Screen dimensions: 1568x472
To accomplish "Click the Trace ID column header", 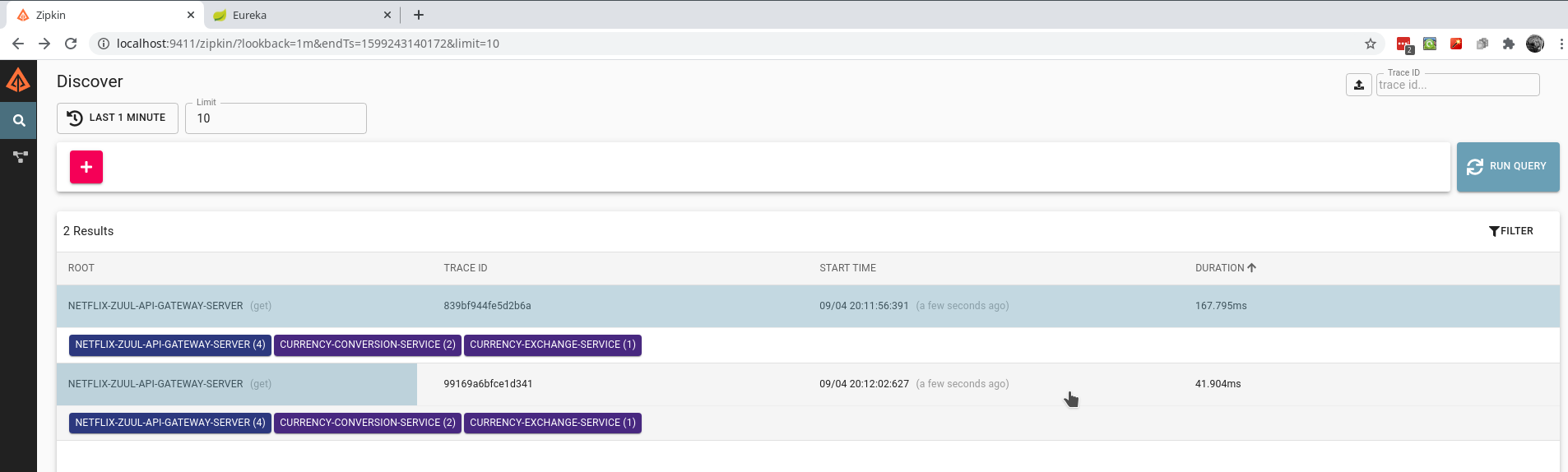I will click(466, 268).
